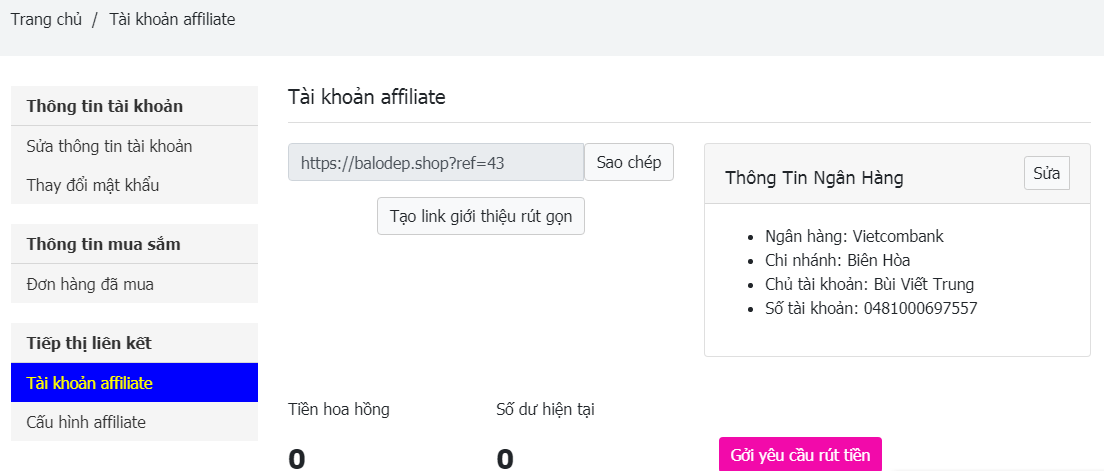Click the Số tài khoản line
The width and height of the screenshot is (1104, 471).
point(864,308)
